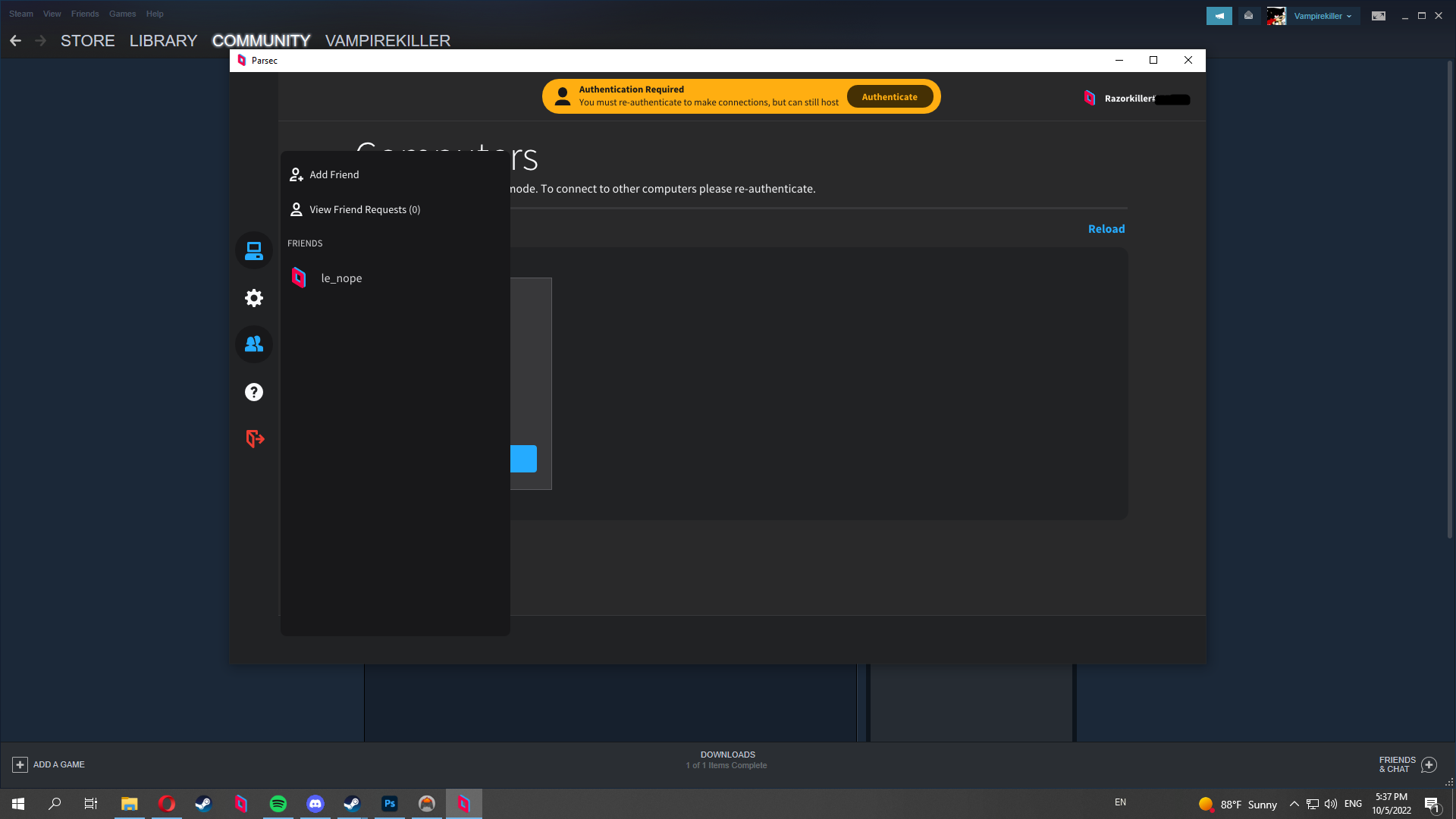Click the Reload link
This screenshot has width=1456, height=819.
click(1106, 229)
